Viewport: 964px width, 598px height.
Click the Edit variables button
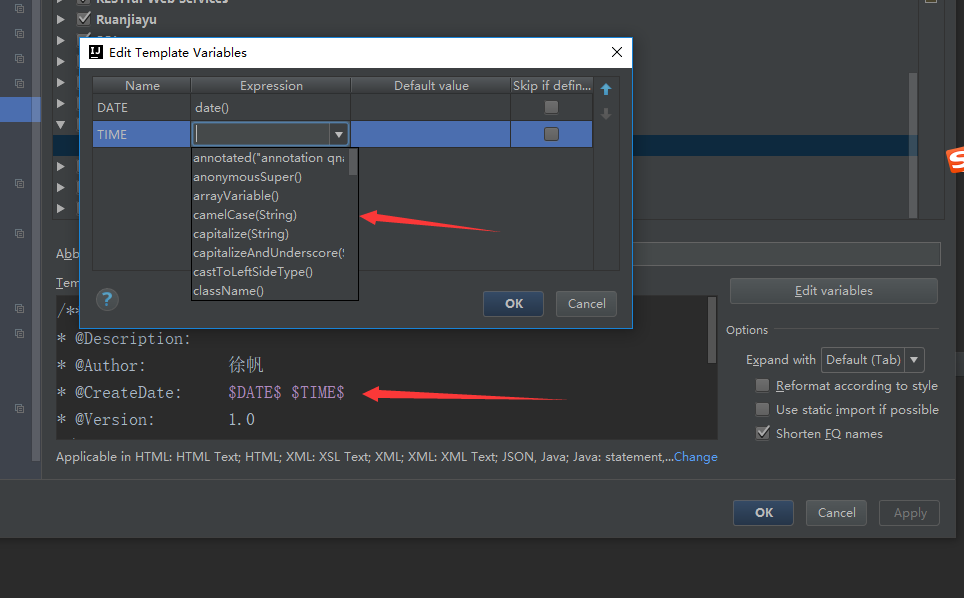pos(834,291)
